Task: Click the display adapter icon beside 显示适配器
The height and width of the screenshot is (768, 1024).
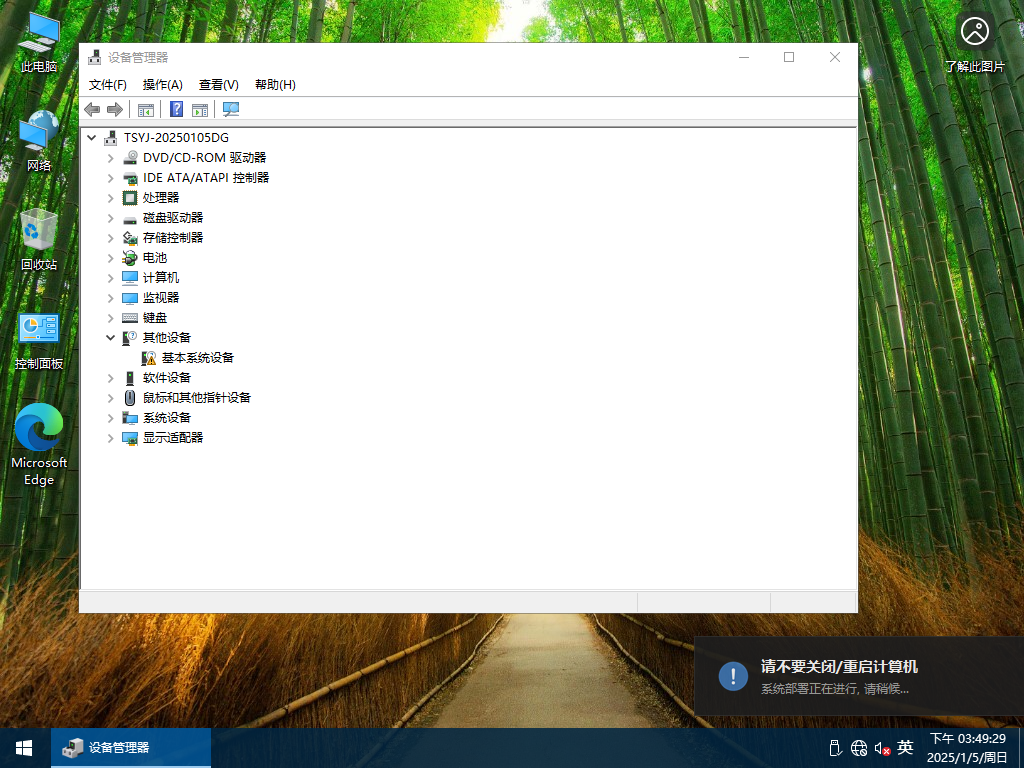Action: point(130,438)
